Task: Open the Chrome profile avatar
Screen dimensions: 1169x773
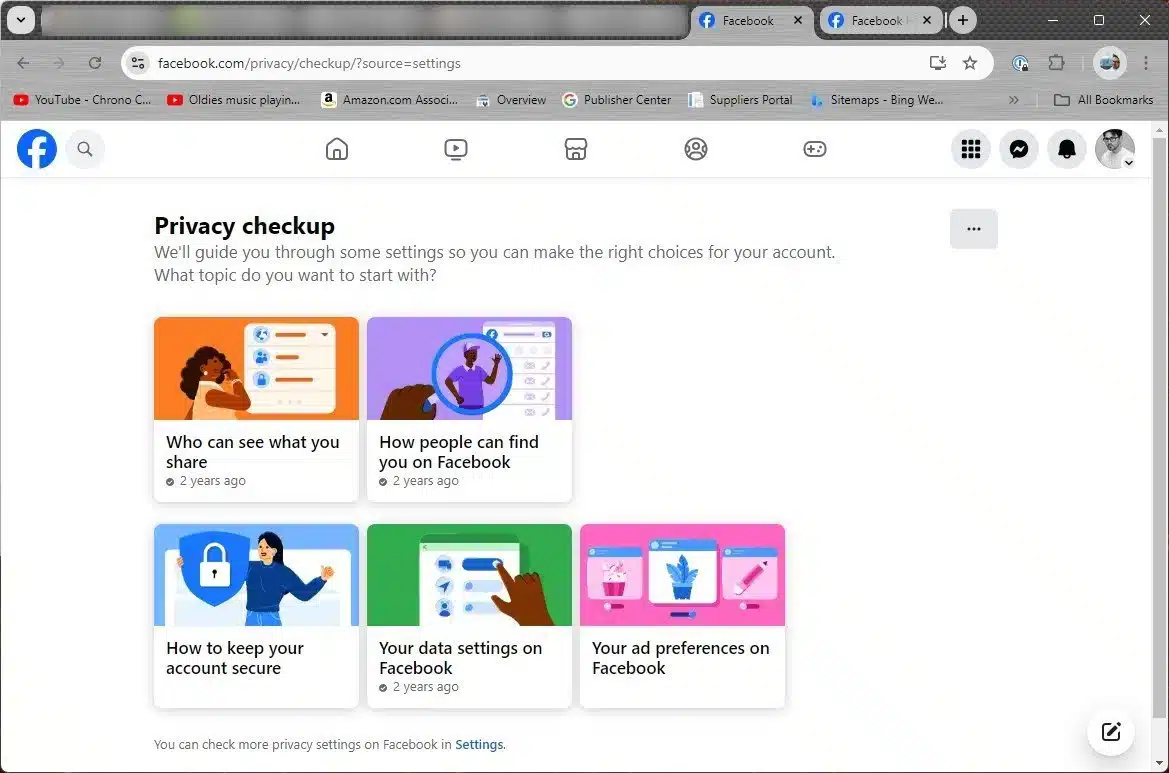Action: click(1109, 63)
